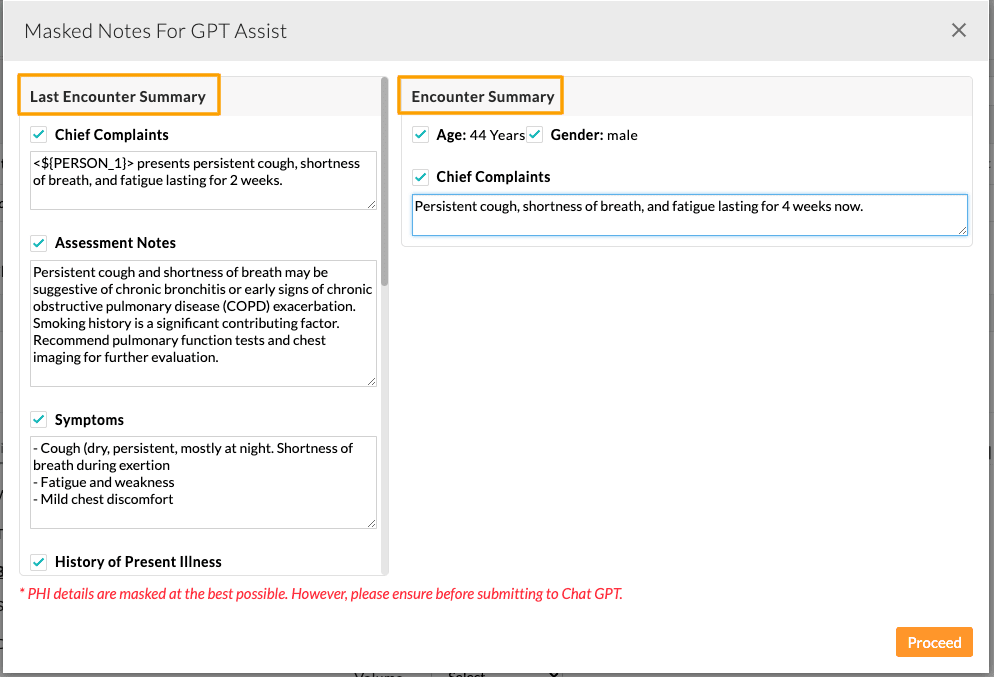Uncheck History of Present Illness
The height and width of the screenshot is (677, 994).
pos(38,562)
